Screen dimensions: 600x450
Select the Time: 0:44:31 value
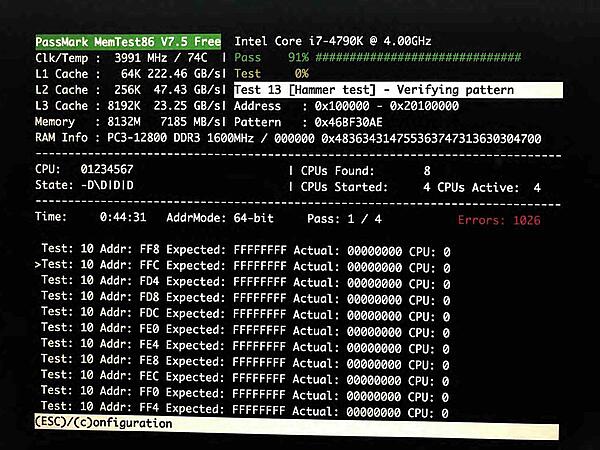(91, 217)
